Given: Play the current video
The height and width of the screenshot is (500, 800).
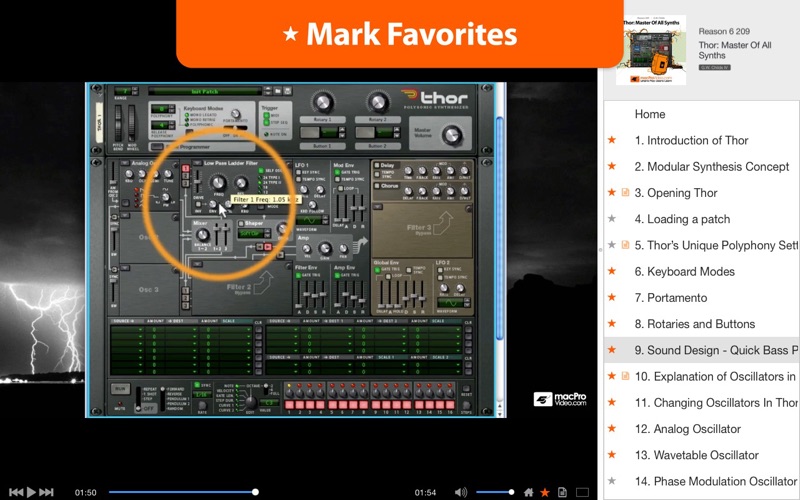Looking at the screenshot, I should [x=32, y=492].
